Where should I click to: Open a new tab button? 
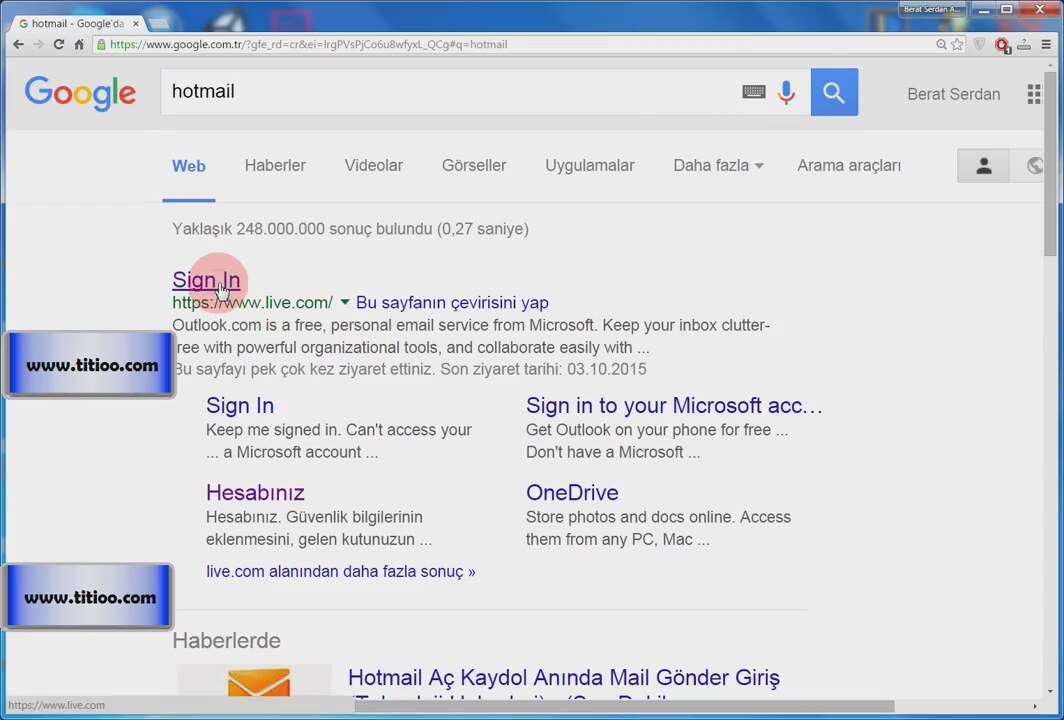[x=158, y=24]
